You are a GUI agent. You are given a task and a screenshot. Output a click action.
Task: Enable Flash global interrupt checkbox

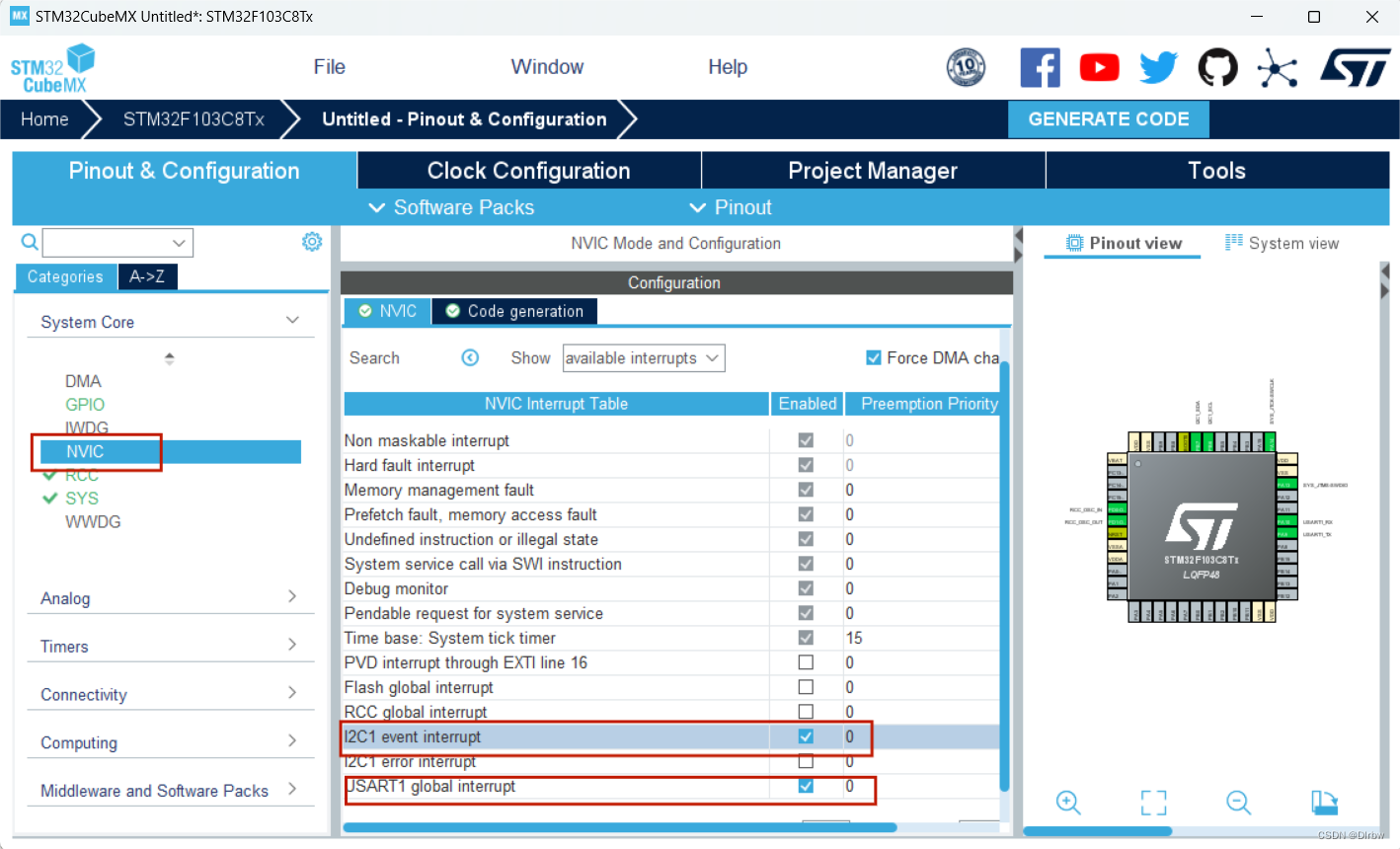point(806,687)
